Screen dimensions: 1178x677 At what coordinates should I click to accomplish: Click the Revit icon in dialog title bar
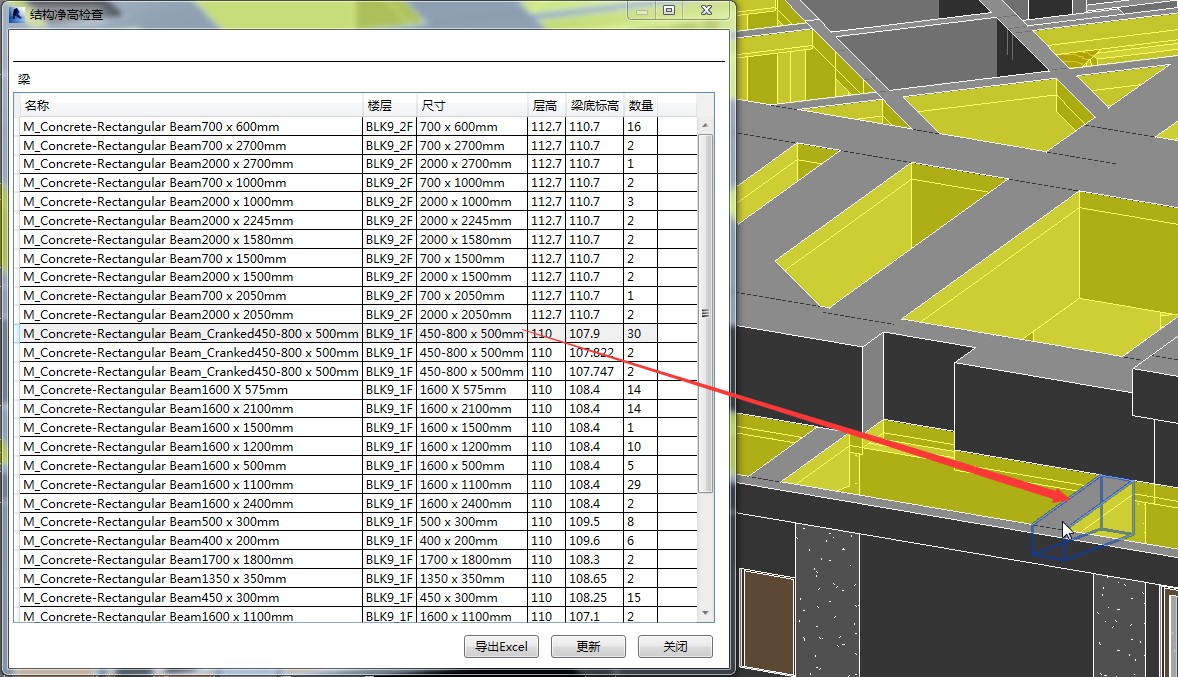(17, 15)
